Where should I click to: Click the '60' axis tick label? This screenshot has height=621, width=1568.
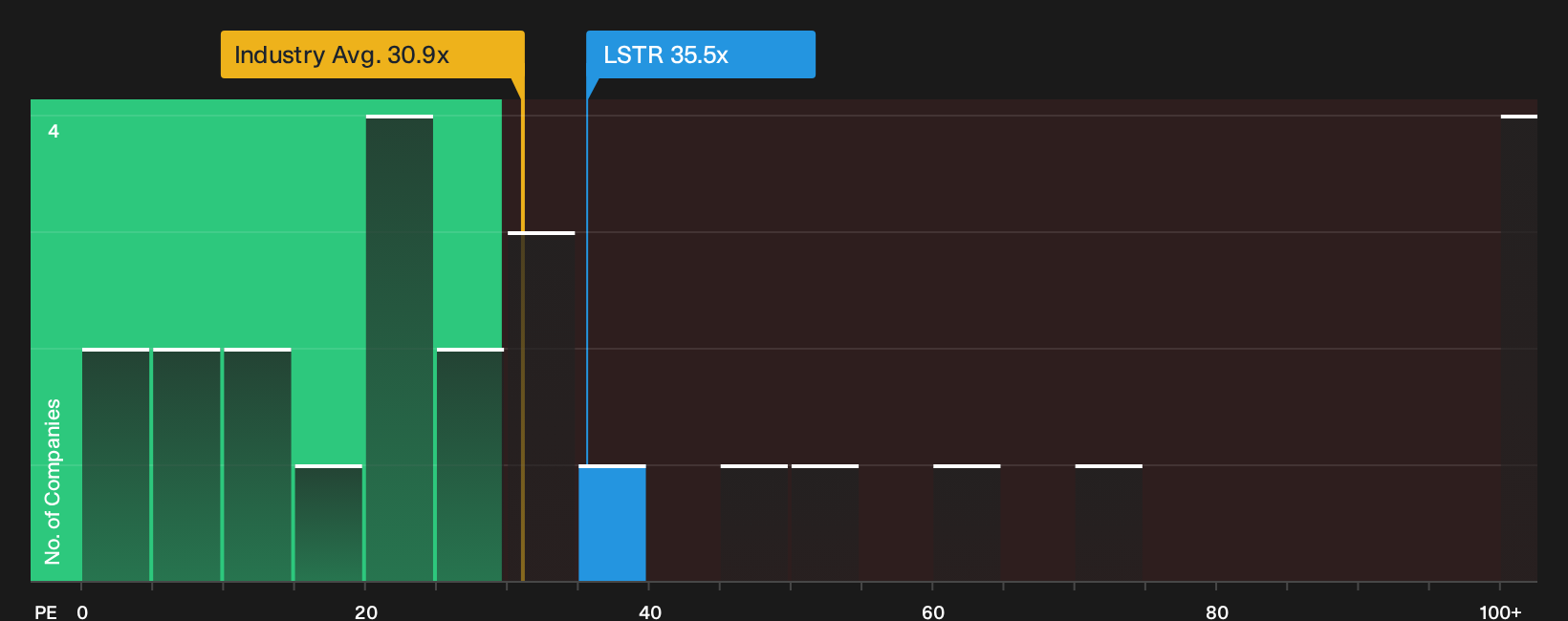[933, 612]
